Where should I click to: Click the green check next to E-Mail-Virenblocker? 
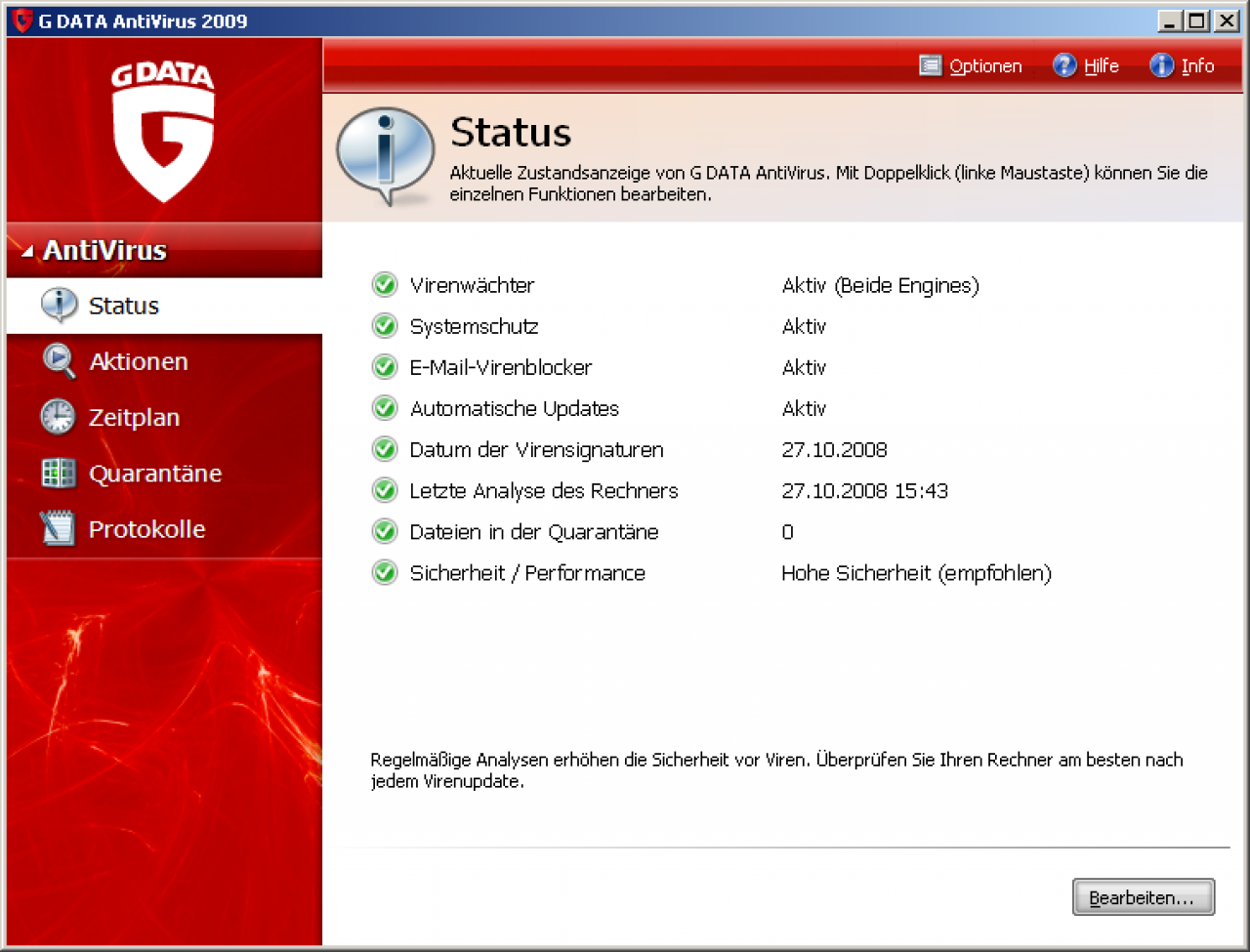point(385,367)
